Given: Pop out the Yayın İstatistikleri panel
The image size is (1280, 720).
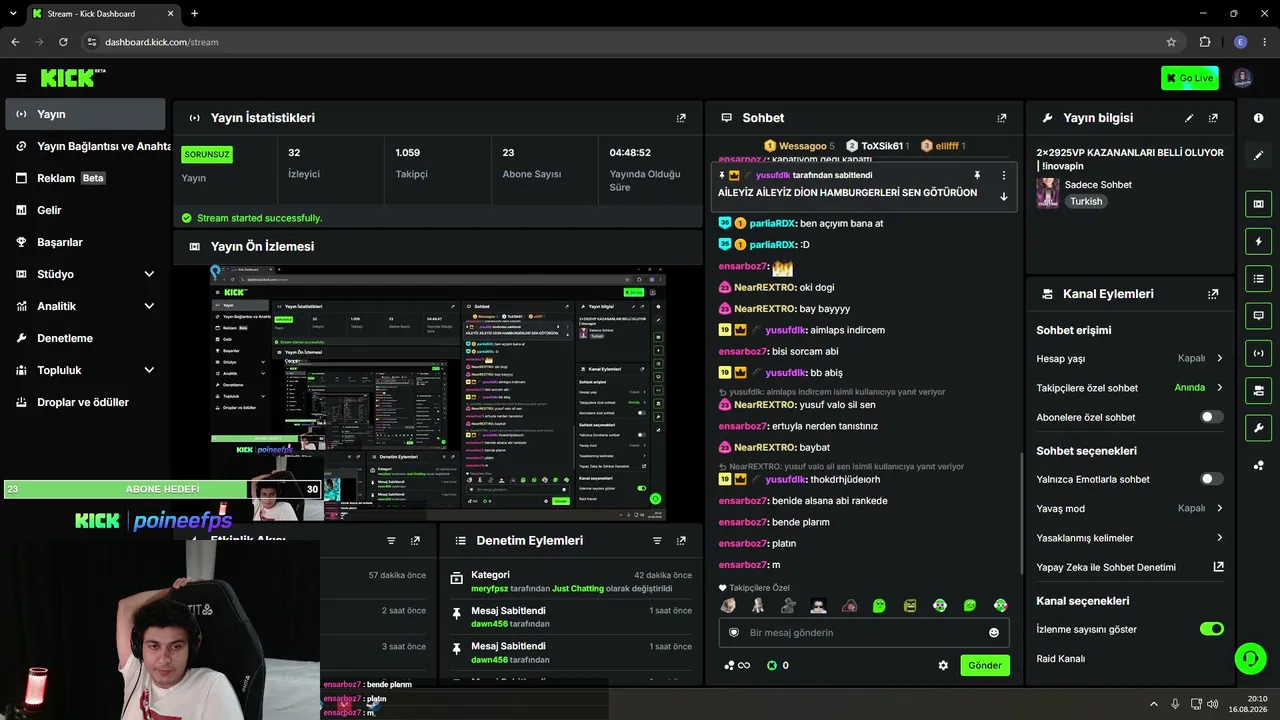Looking at the screenshot, I should point(681,118).
